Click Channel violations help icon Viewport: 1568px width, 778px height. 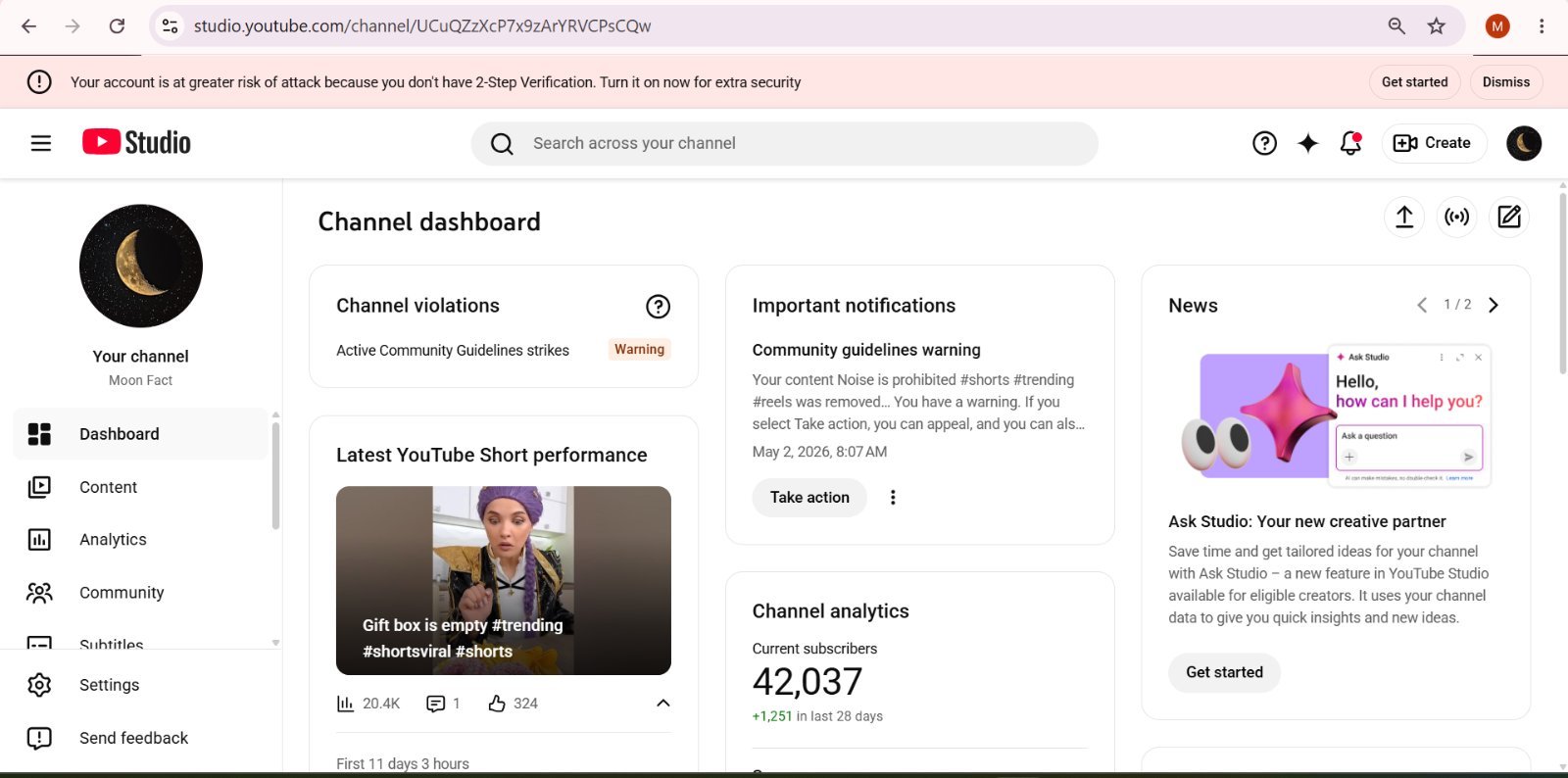(658, 307)
